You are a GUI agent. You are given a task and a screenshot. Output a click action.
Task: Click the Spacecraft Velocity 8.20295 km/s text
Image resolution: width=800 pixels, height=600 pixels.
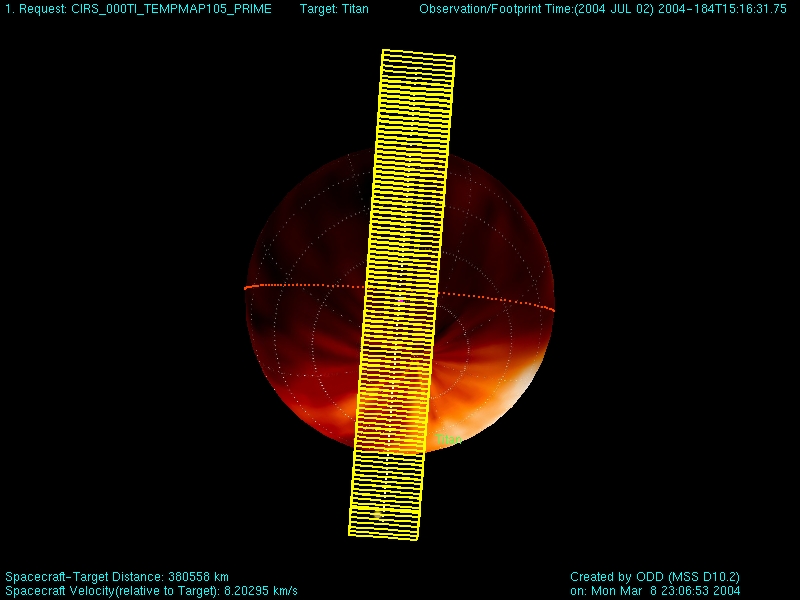(152, 591)
